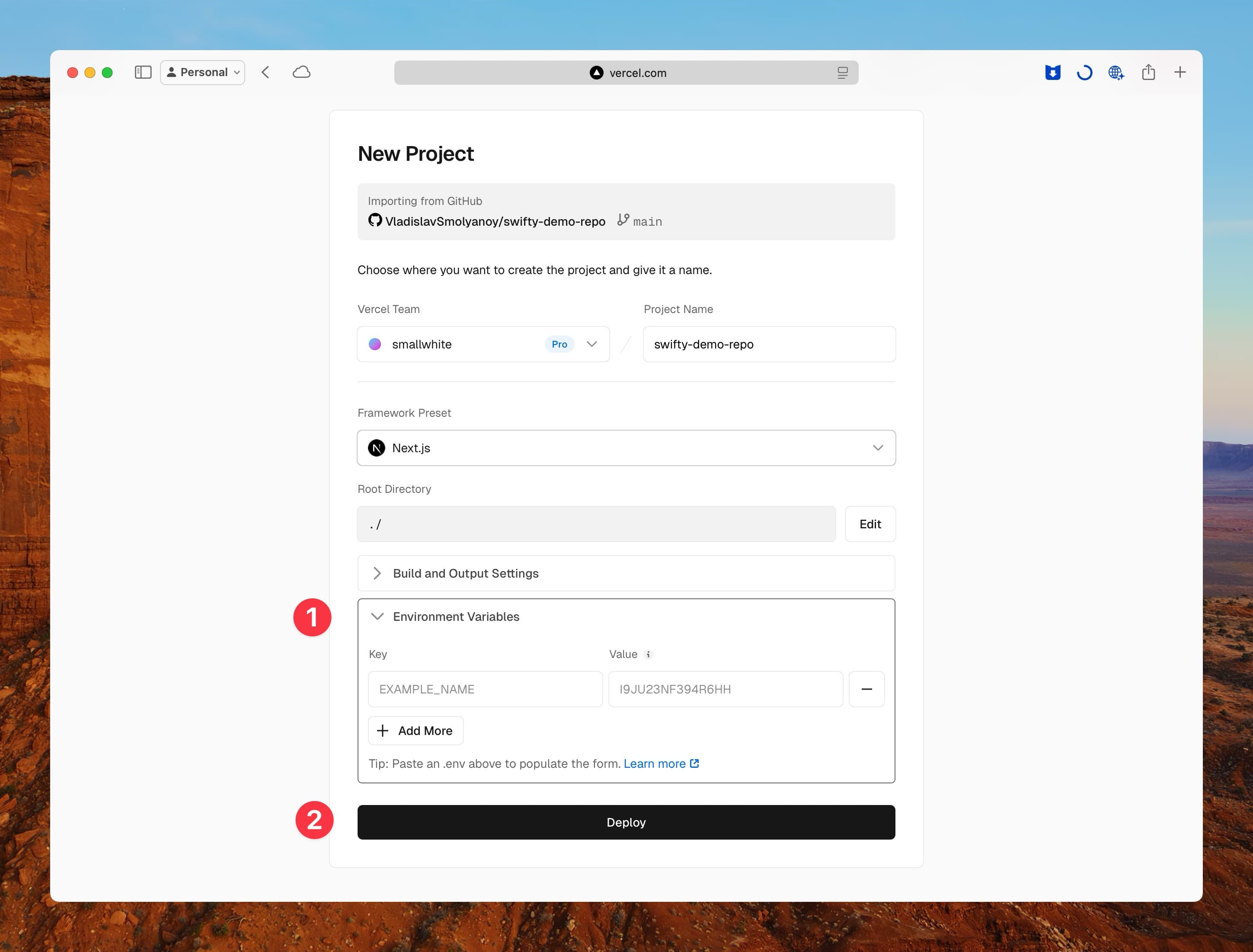Click the Root Directory path field
The image size is (1253, 952).
coord(596,524)
